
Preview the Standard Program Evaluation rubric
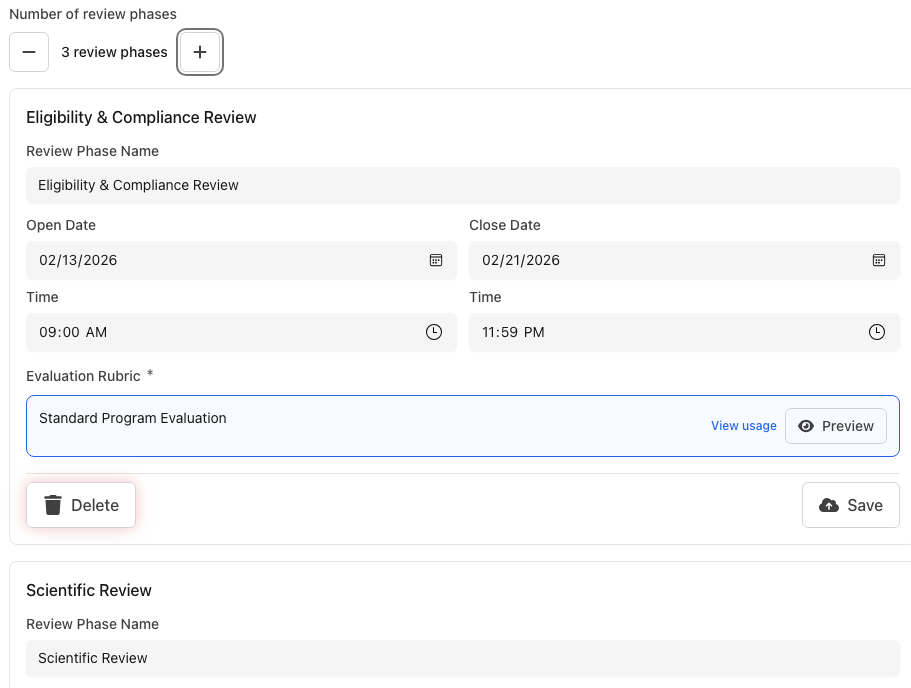click(835, 425)
